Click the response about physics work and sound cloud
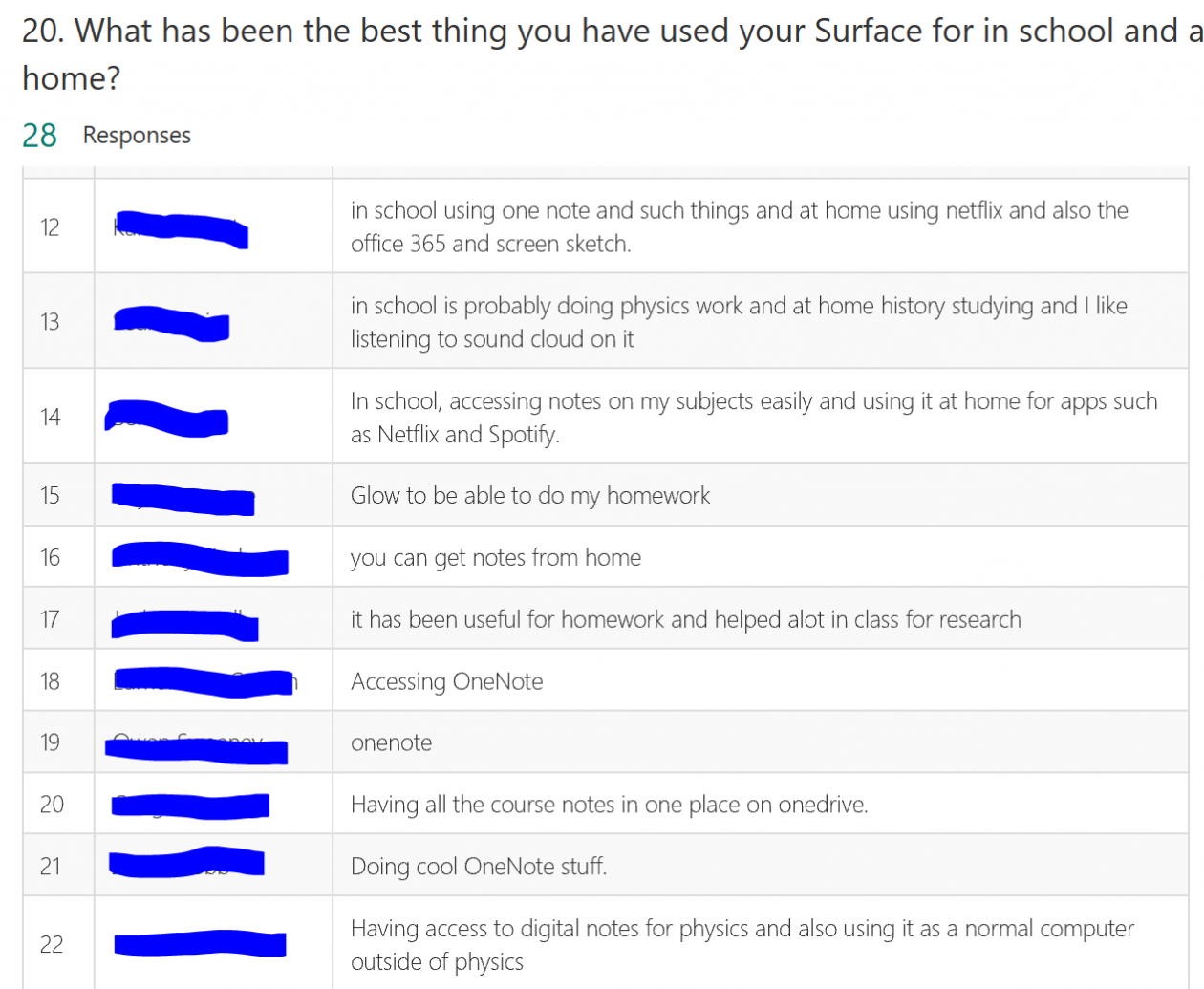This screenshot has height=989, width=1204. click(x=739, y=322)
